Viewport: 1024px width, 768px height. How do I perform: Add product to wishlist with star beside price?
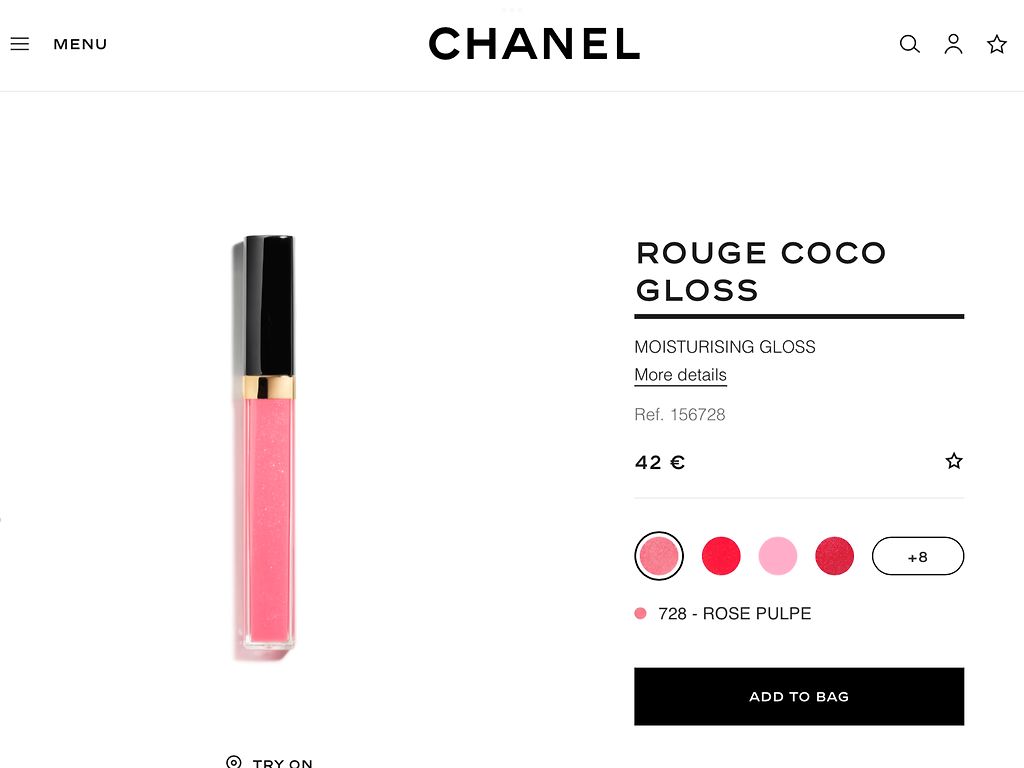(x=954, y=461)
